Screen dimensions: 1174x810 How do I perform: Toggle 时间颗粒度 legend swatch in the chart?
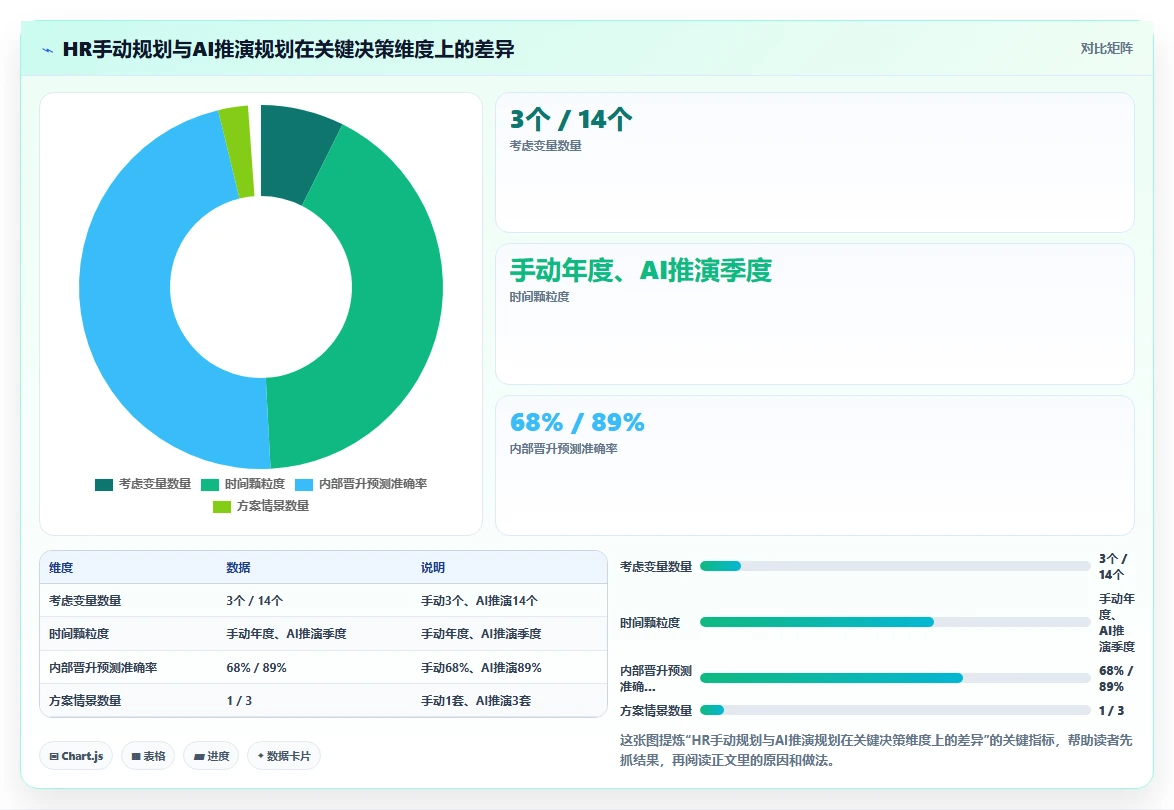pos(210,484)
